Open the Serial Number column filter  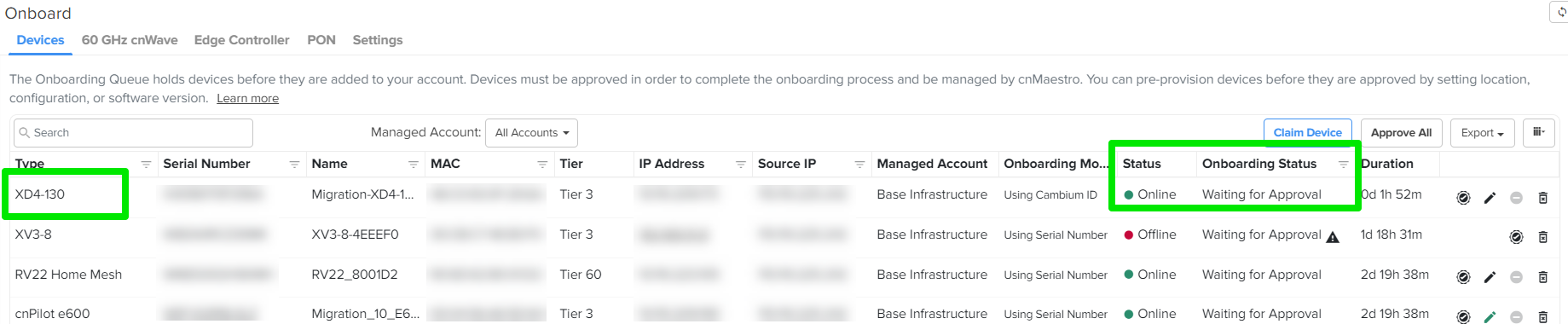coord(294,164)
